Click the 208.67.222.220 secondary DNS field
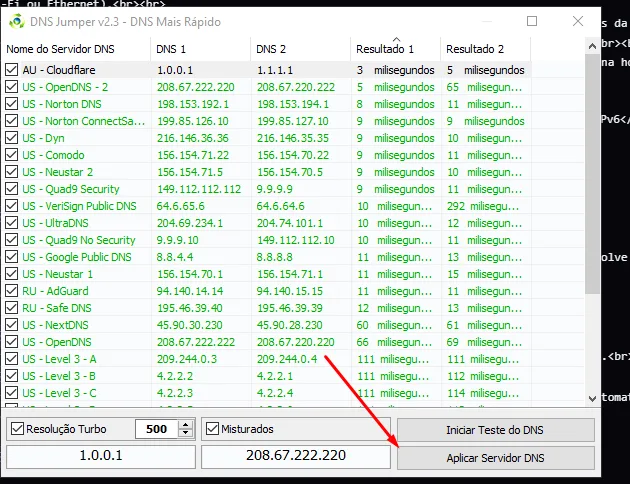 pos(296,456)
